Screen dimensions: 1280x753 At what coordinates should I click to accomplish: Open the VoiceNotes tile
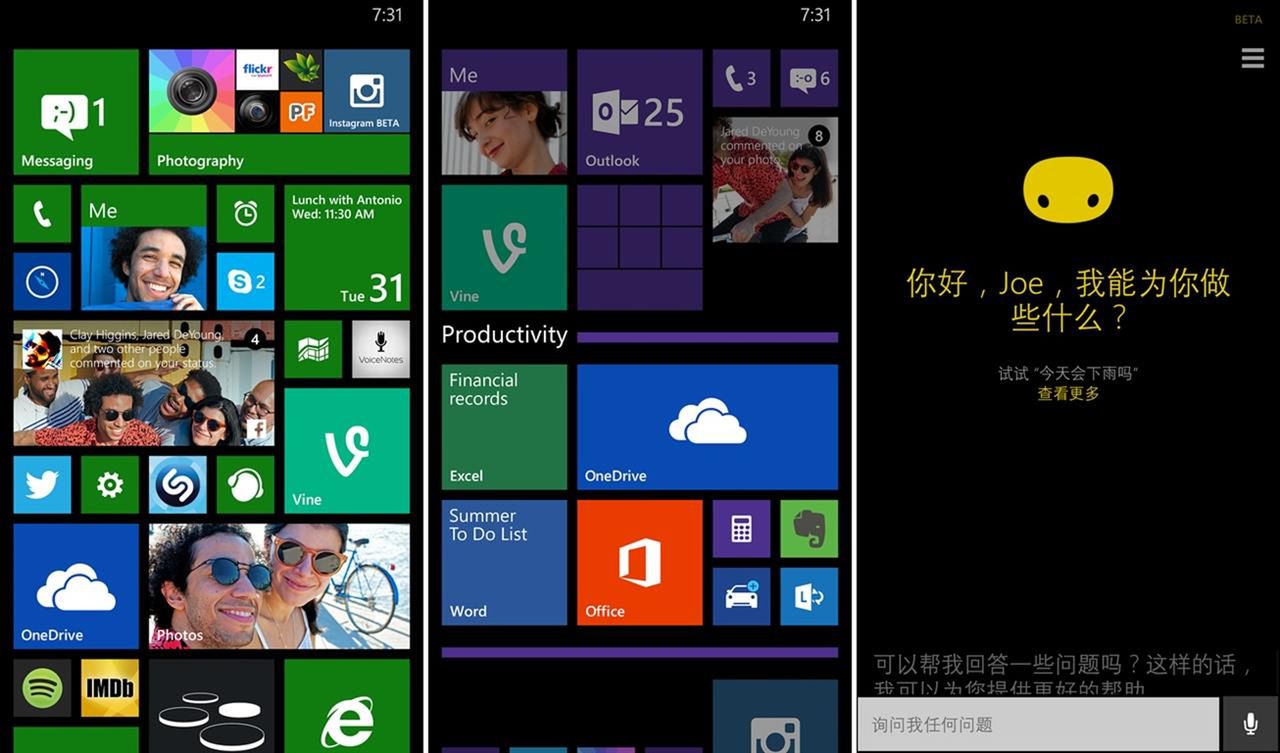pos(381,349)
